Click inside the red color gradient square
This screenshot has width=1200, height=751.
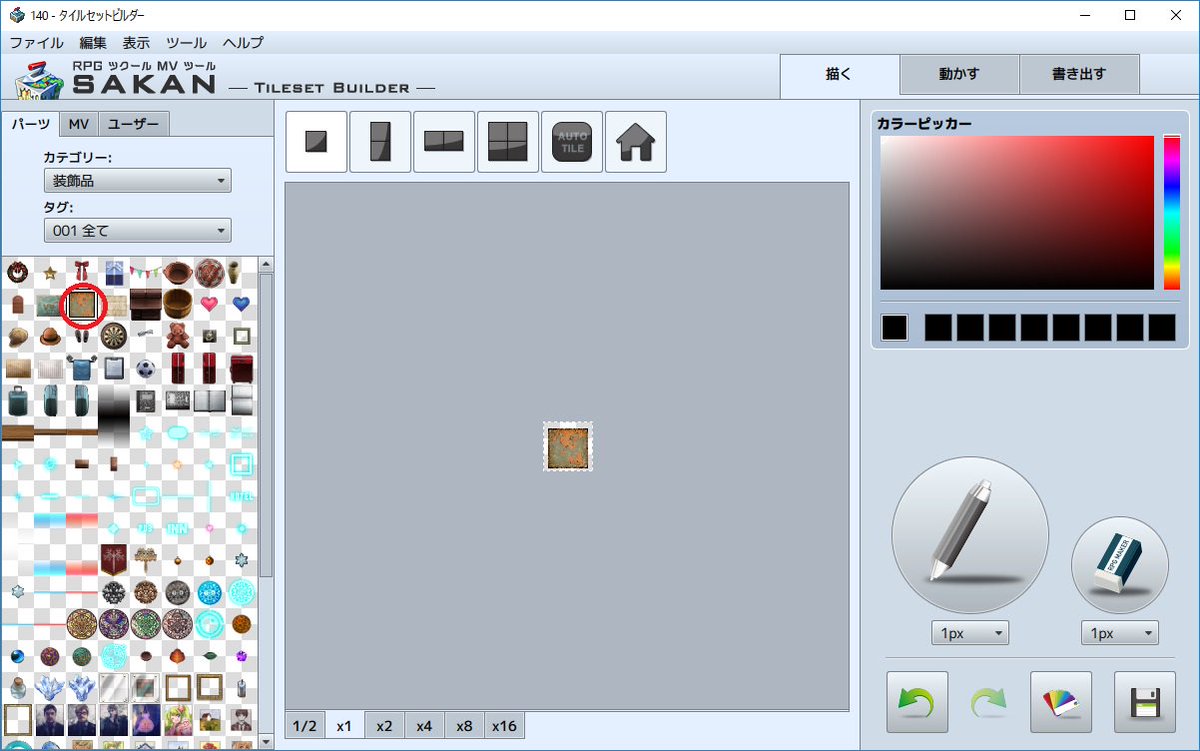point(1017,213)
